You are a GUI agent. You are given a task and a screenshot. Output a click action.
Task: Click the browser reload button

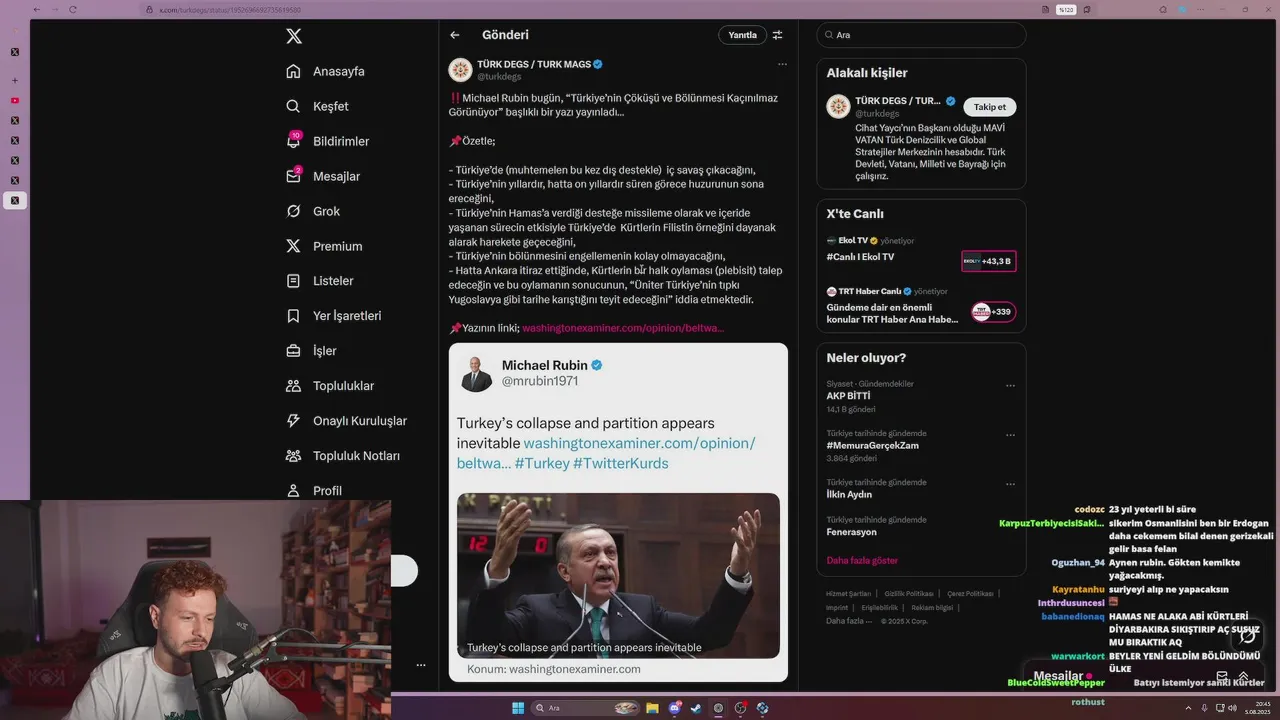pos(73,9)
